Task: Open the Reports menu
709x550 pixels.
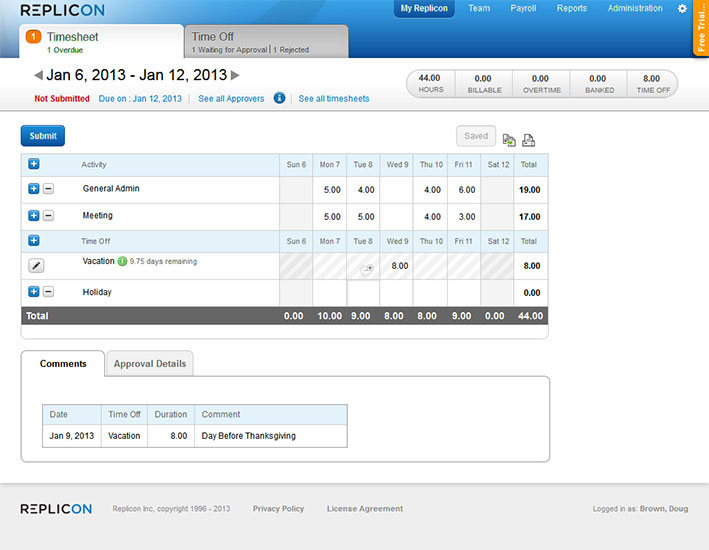Action: click(571, 9)
